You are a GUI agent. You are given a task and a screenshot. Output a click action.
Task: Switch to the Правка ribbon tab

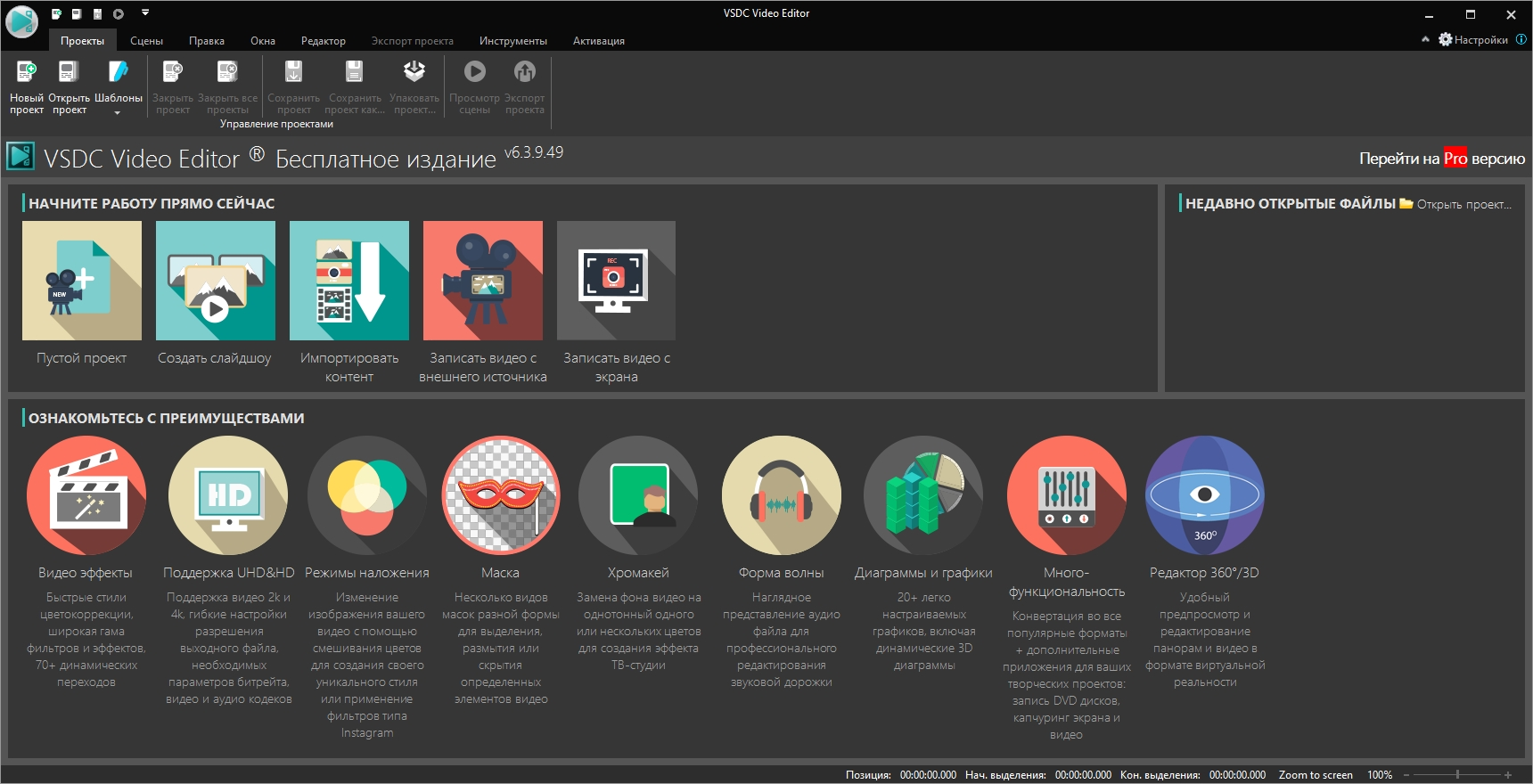pos(207,41)
